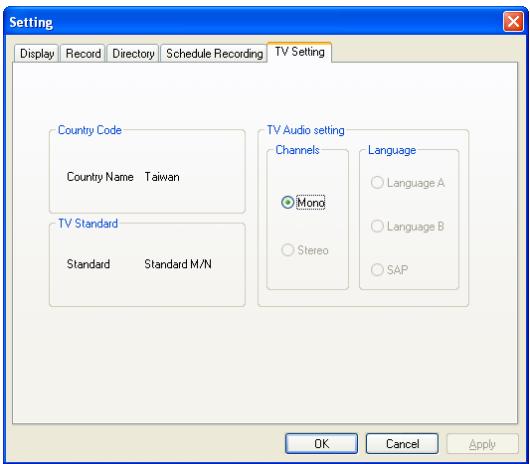Click the TV Standard group title

tap(88, 223)
